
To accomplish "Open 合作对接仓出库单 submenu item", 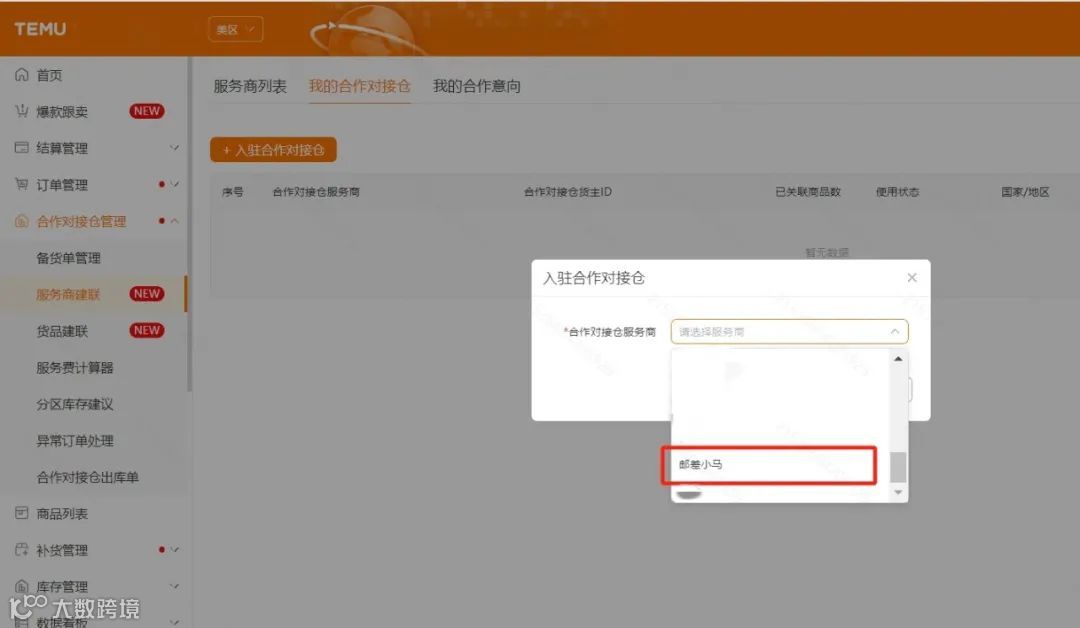I will [x=87, y=477].
